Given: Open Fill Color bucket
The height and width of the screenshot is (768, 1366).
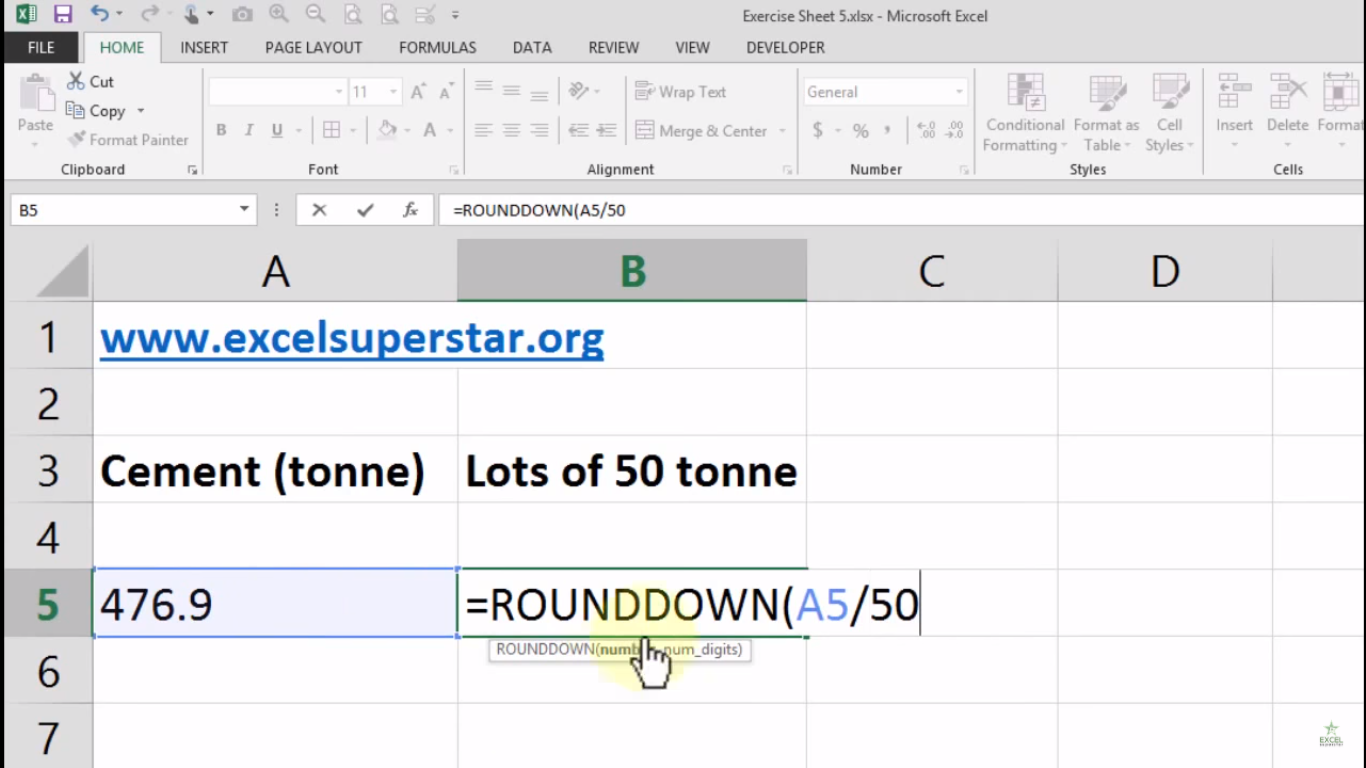Looking at the screenshot, I should pyautogui.click(x=387, y=130).
